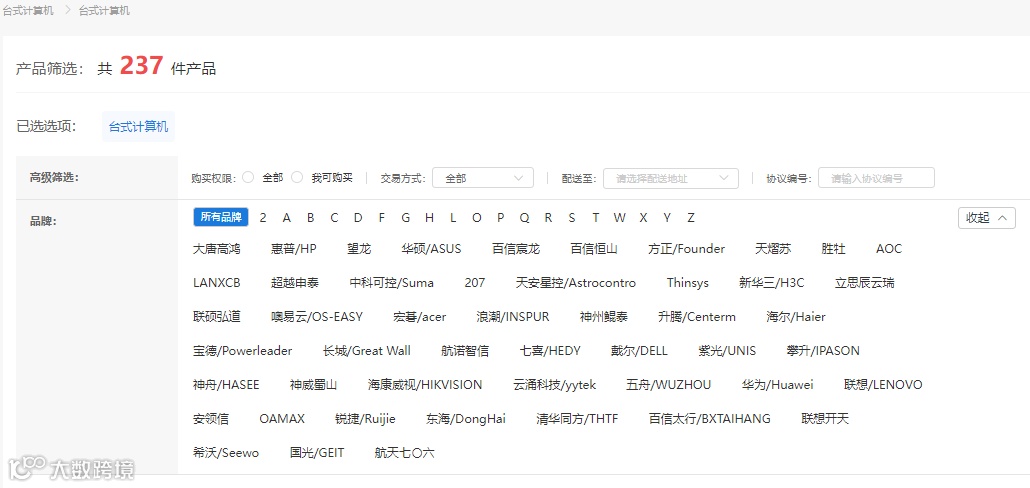This screenshot has height=488, width=1030.
Task: Filter brands by letter T
Action: coord(595,218)
